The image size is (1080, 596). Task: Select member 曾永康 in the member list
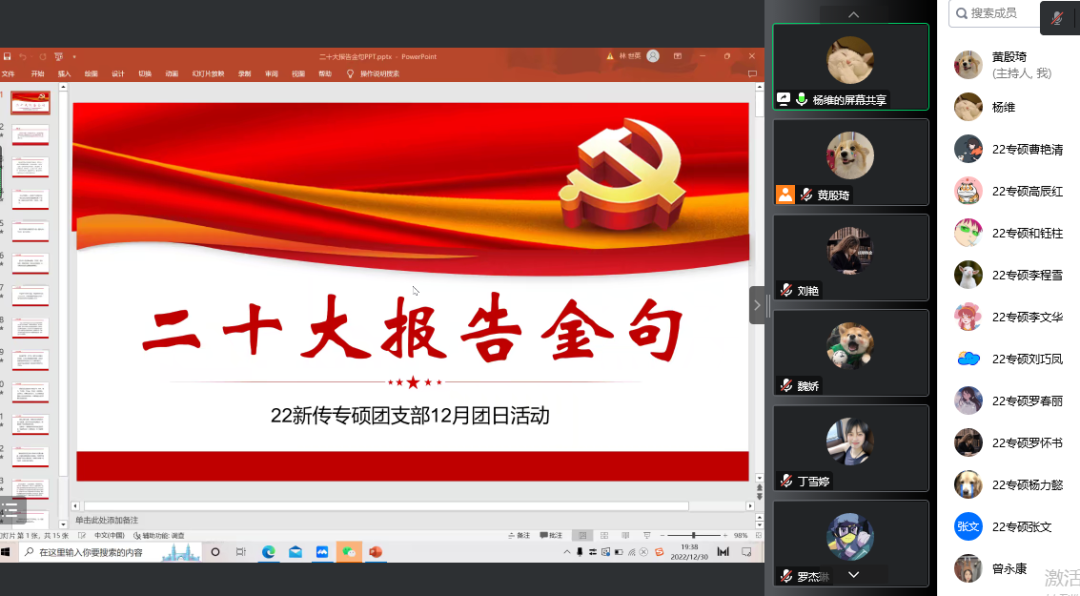click(x=992, y=569)
